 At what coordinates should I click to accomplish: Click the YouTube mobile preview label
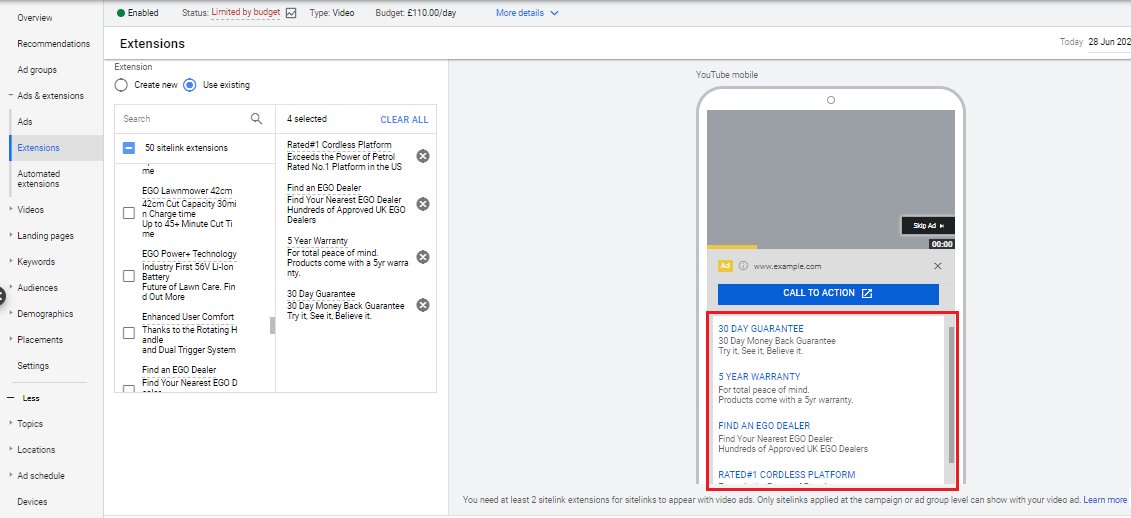(x=726, y=75)
